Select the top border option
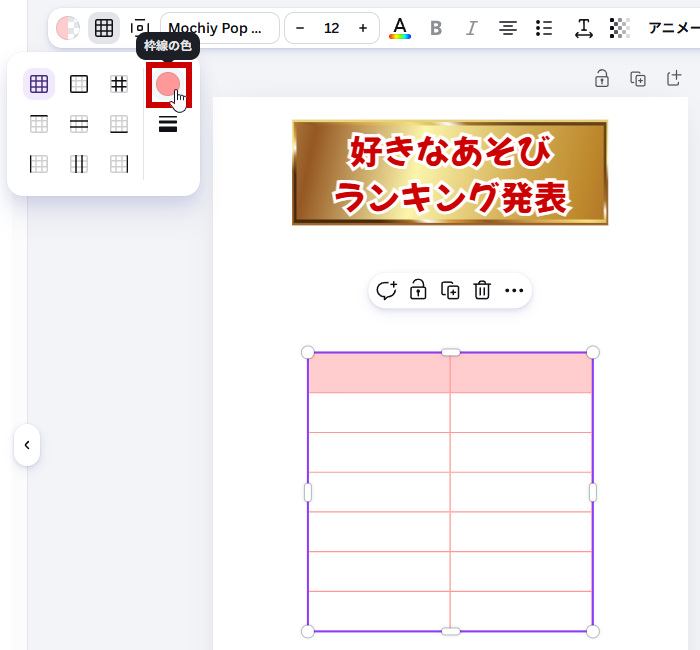The image size is (700, 650). coord(39,124)
